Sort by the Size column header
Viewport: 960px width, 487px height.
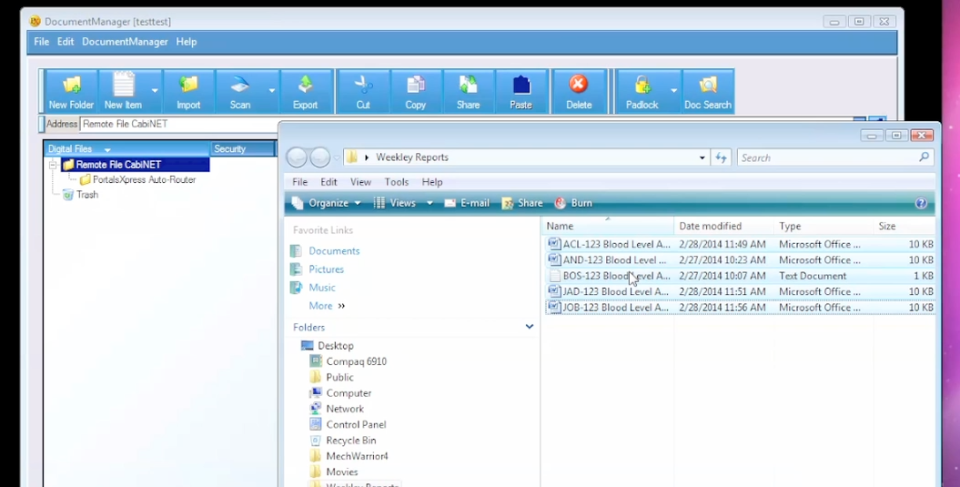tap(905, 226)
